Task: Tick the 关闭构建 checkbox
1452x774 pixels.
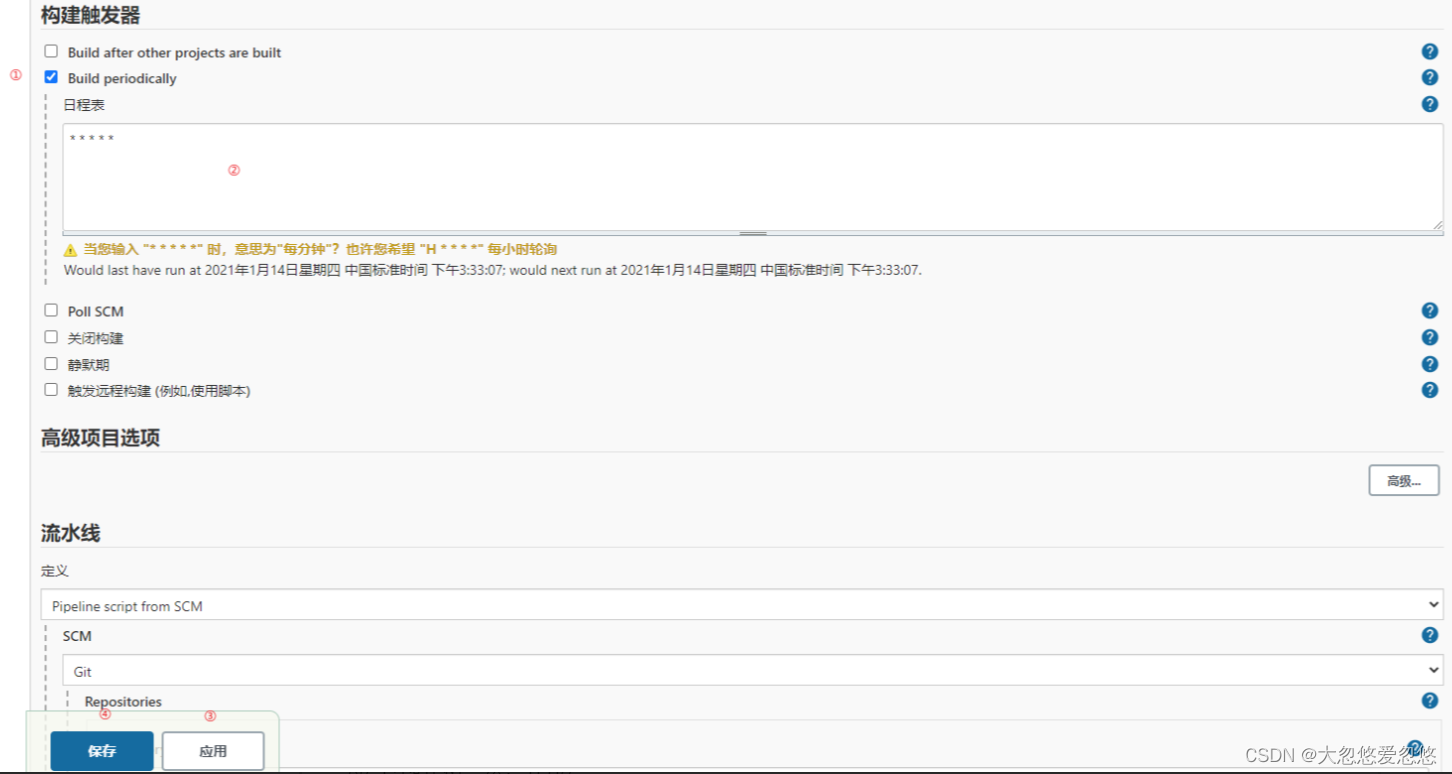Action: 51,337
